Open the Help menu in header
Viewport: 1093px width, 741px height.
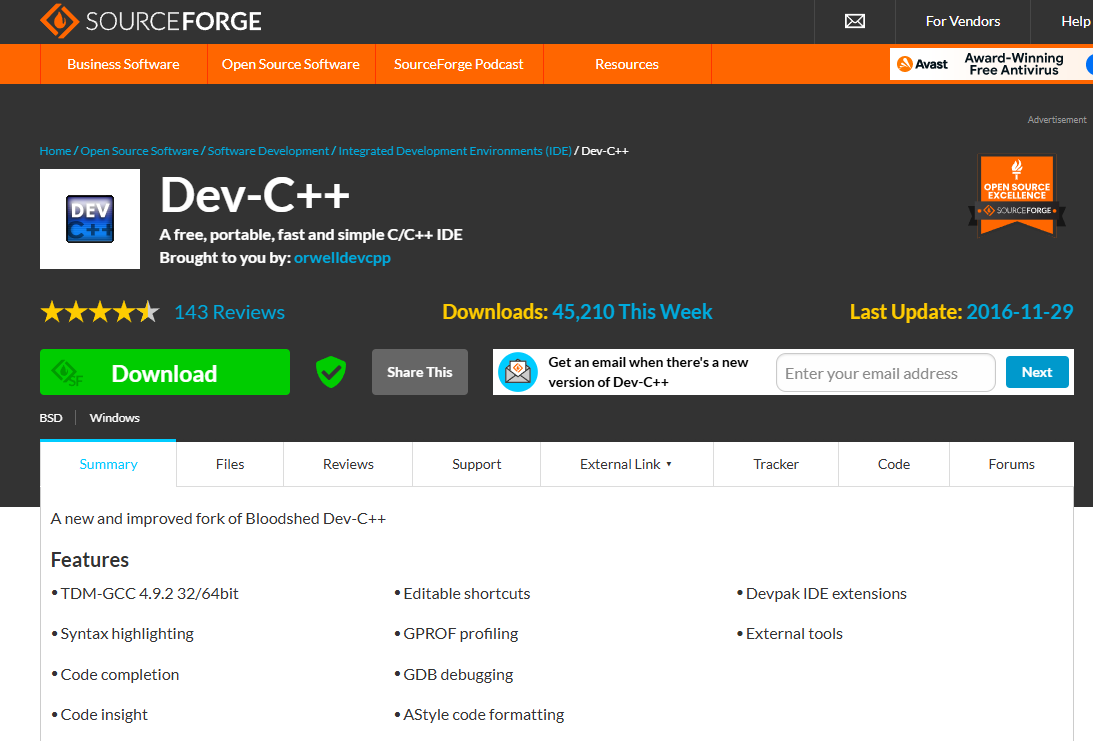tap(1075, 22)
